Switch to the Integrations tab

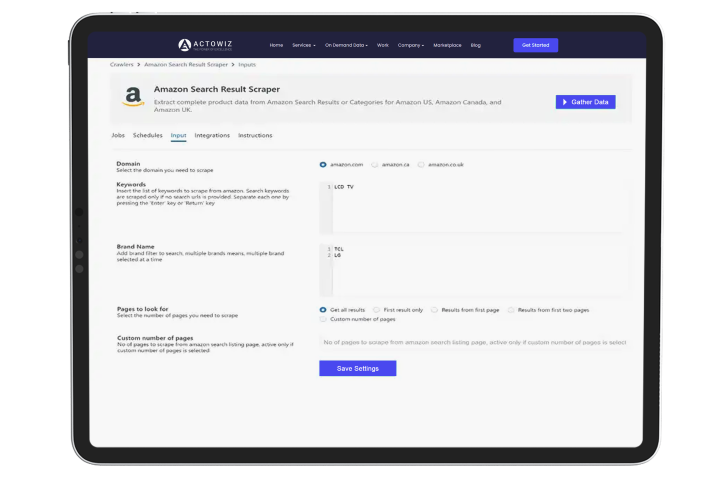coord(212,135)
